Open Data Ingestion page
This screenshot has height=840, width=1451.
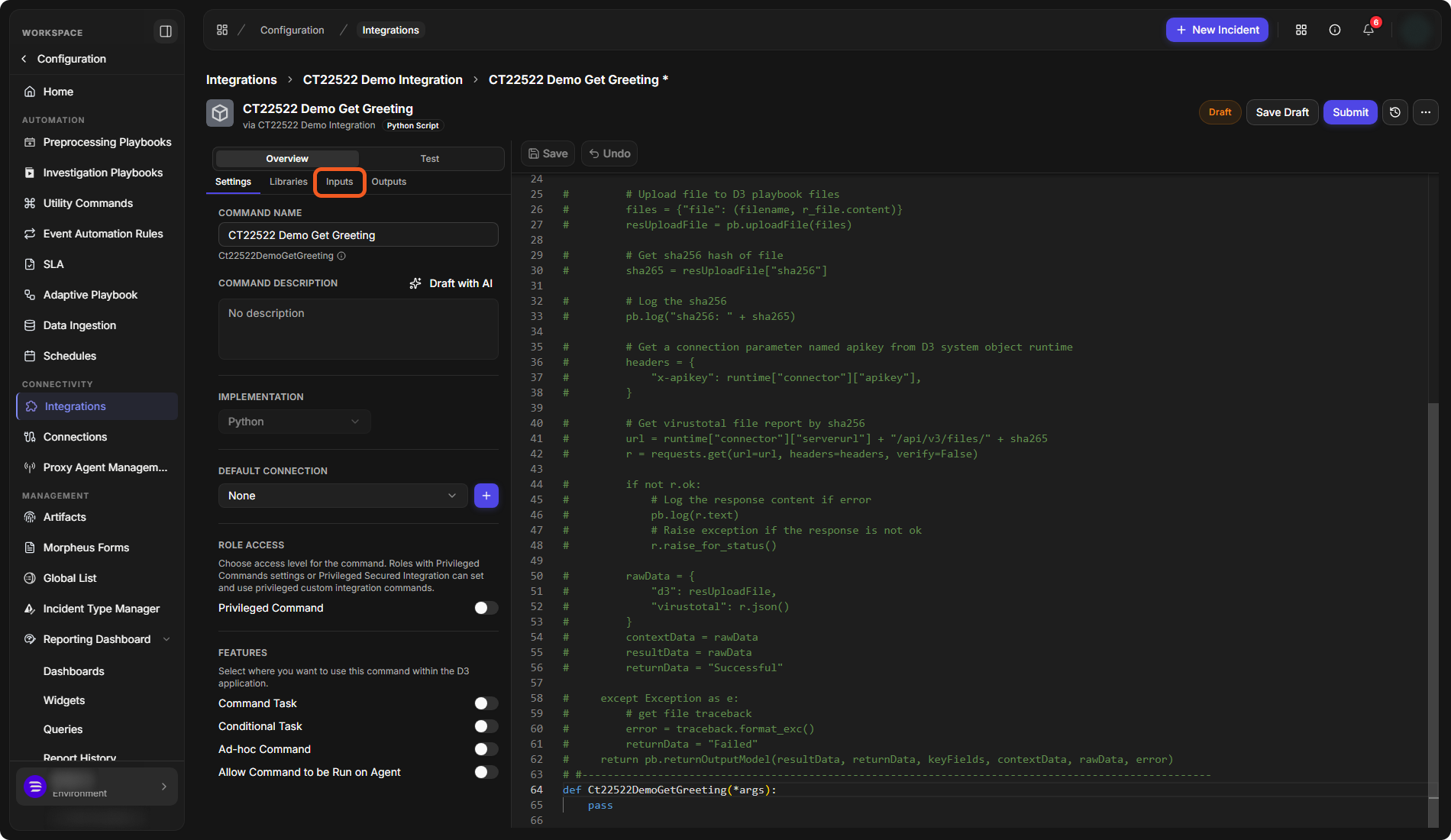click(79, 325)
